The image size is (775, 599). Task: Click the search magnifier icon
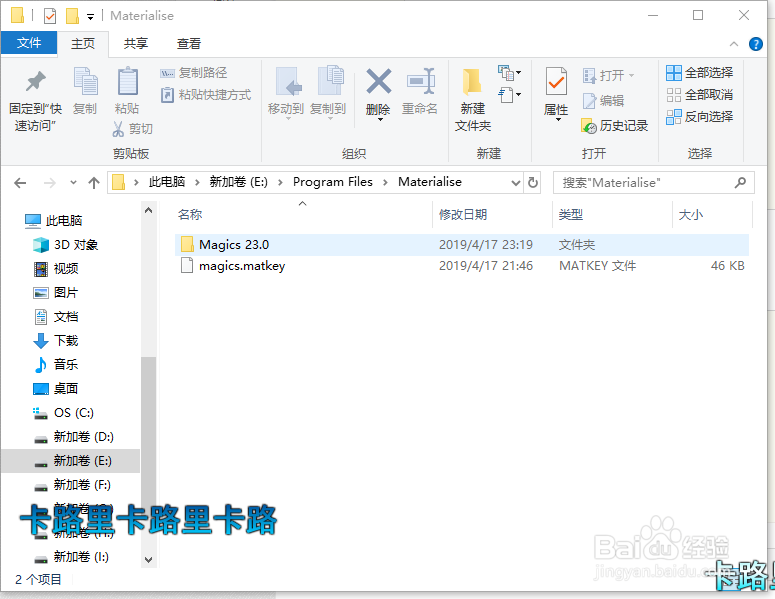[740, 182]
